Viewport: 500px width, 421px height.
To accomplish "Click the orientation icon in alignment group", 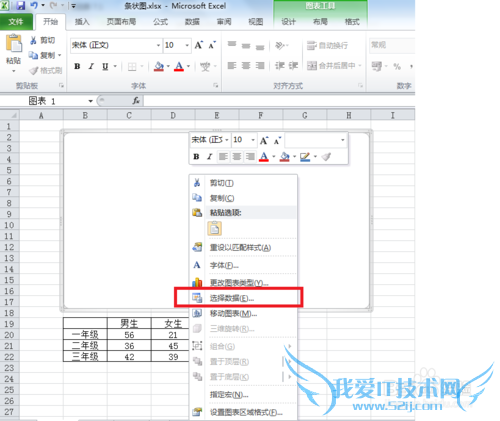I will [x=280, y=45].
